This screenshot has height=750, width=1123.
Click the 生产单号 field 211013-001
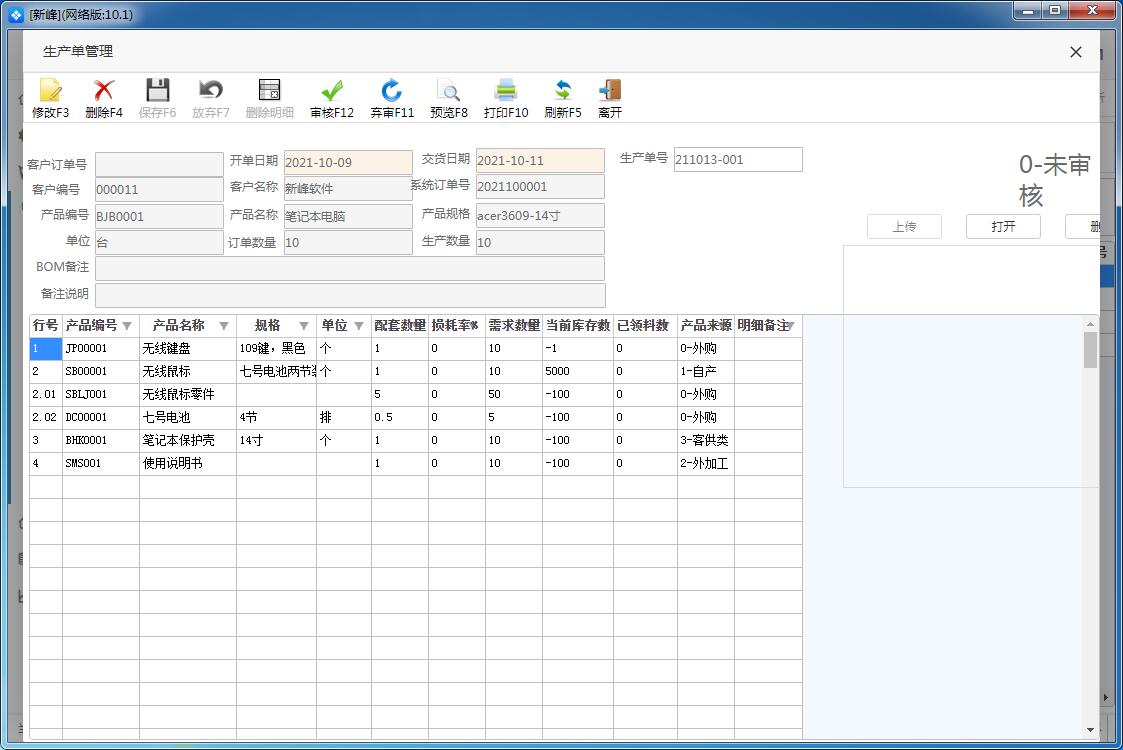coord(738,160)
